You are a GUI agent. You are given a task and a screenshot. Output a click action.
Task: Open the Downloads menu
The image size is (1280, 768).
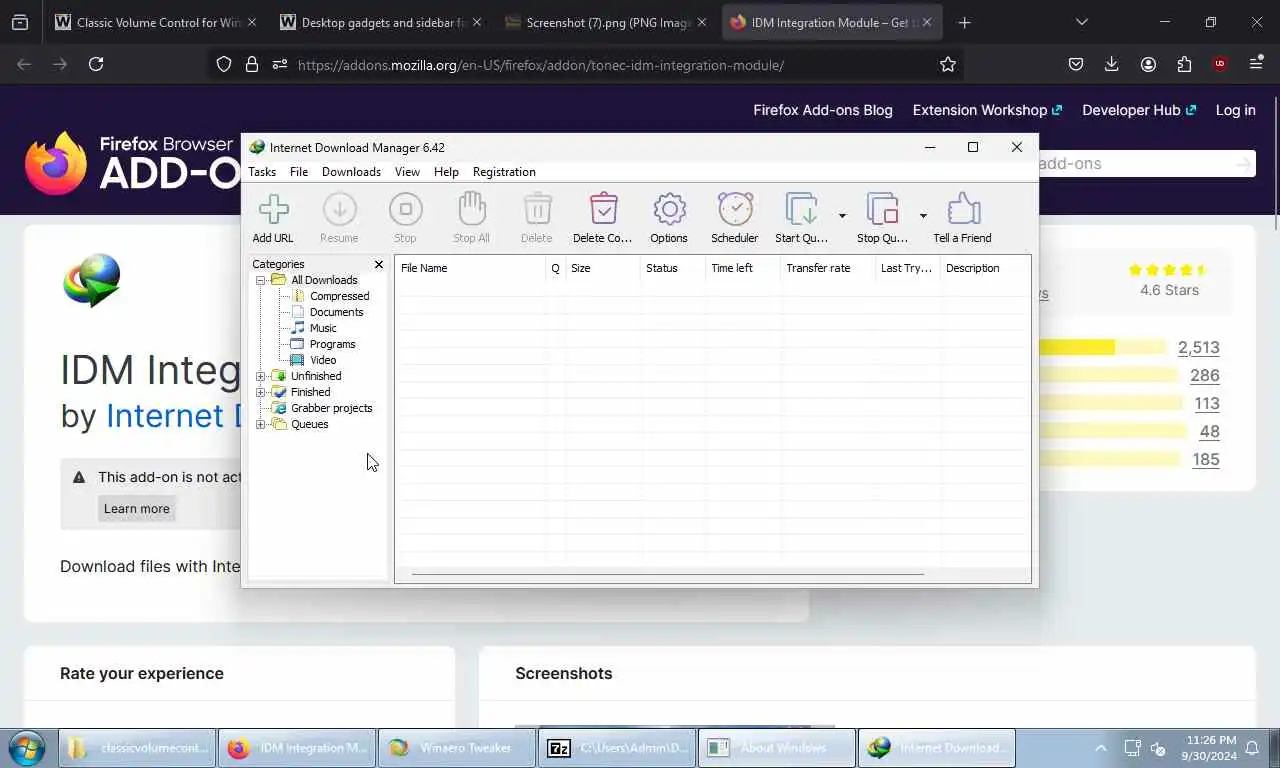[351, 172]
